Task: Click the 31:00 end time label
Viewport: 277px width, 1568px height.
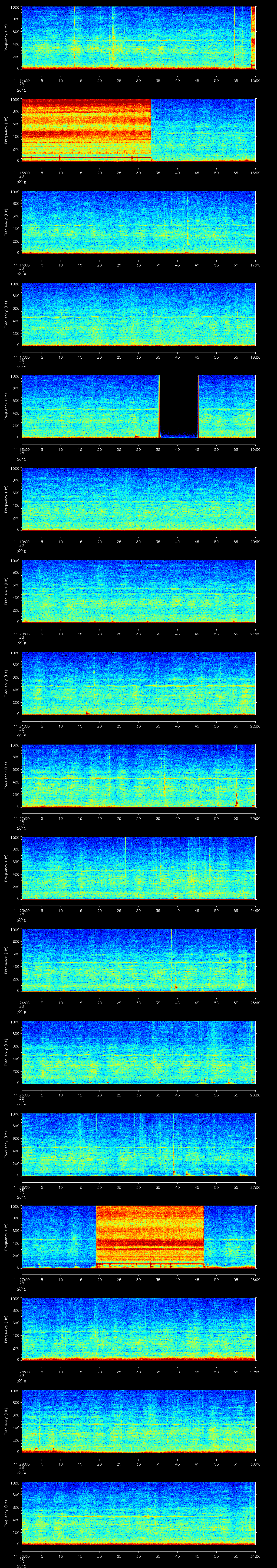Action: tap(255, 1556)
